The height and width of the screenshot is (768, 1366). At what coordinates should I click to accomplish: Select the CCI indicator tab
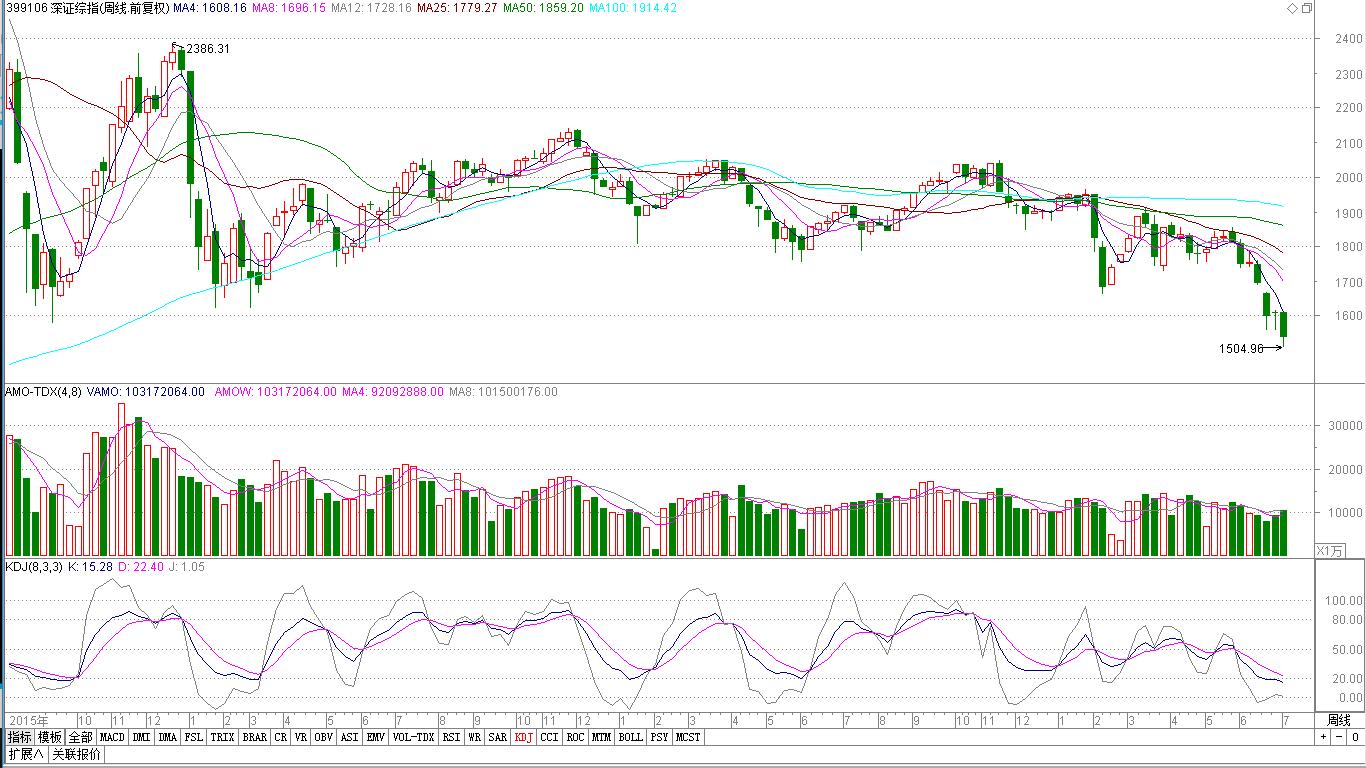550,737
